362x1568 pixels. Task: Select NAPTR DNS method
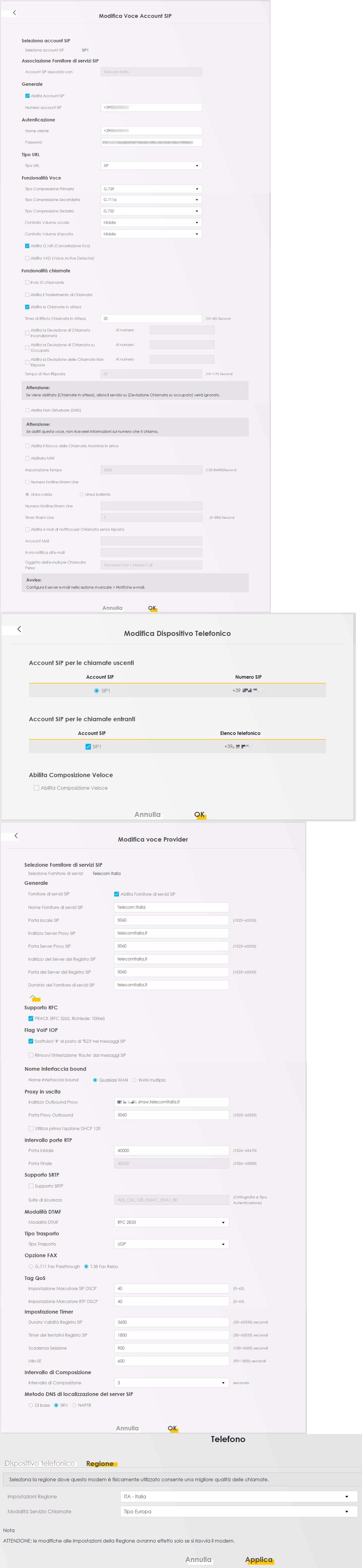pos(74,1405)
